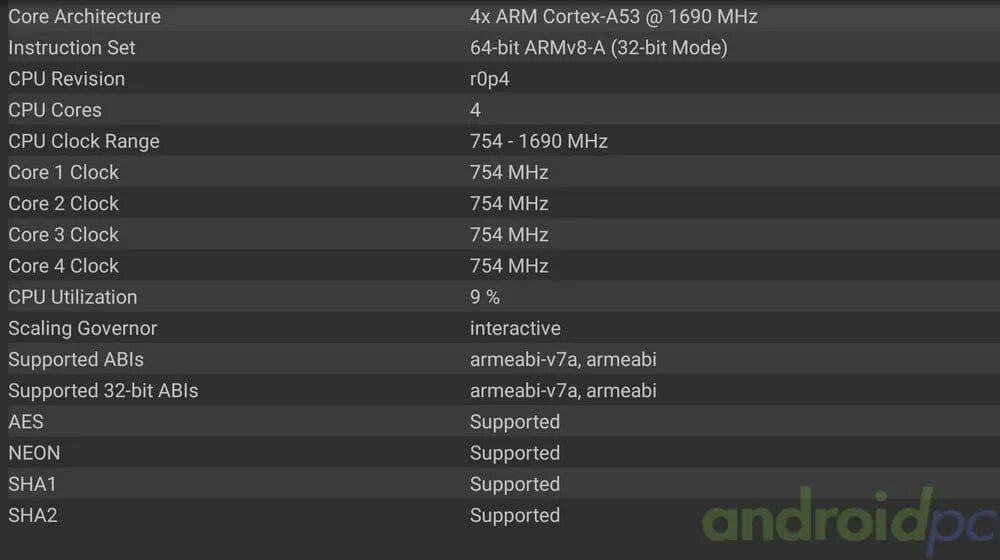This screenshot has width=1000, height=560.
Task: Click the "4x ARM Cortex-A53 @ 1690 MHz" value
Action: click(614, 17)
